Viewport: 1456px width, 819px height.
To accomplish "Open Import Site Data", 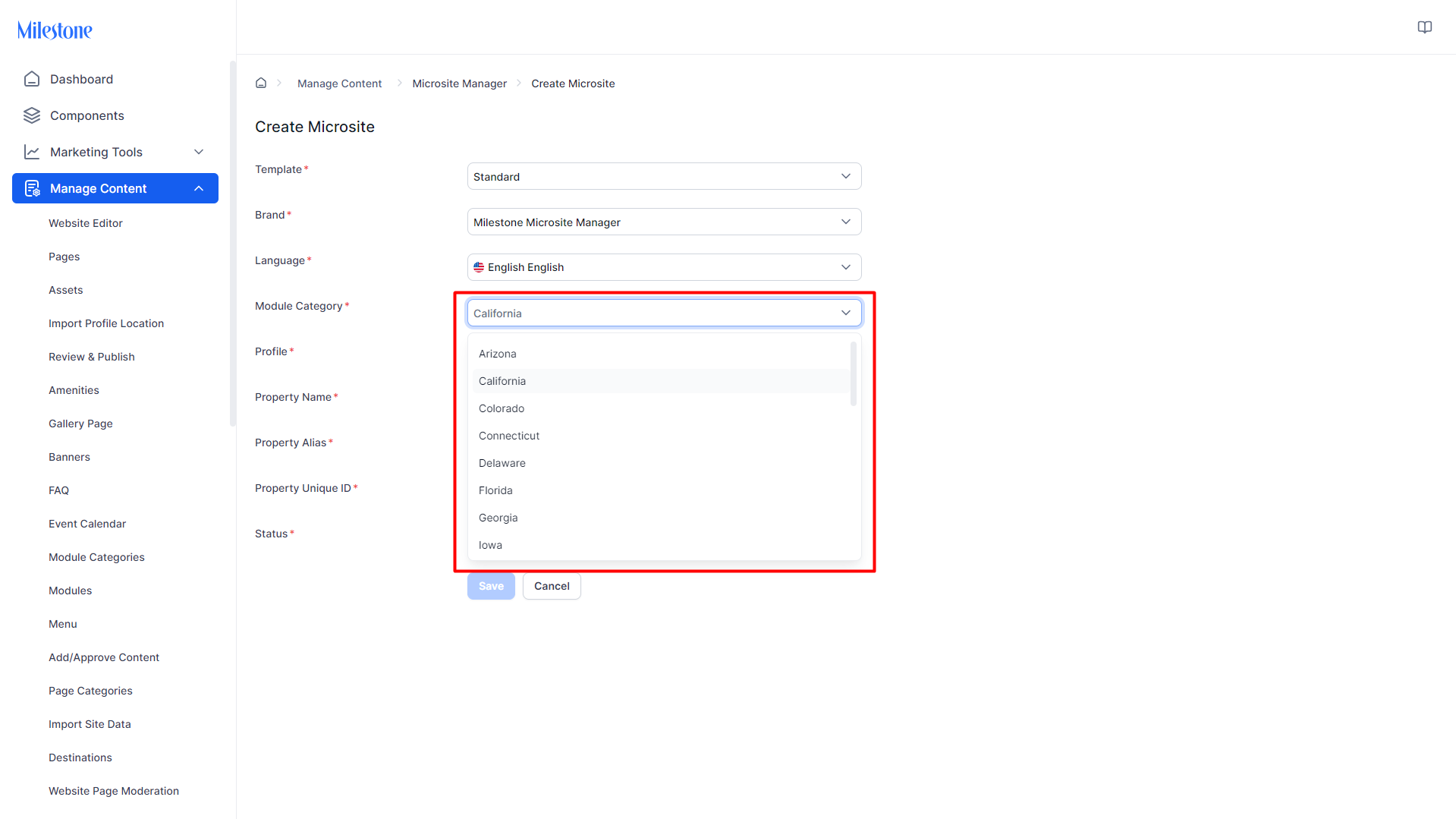I will (x=90, y=724).
